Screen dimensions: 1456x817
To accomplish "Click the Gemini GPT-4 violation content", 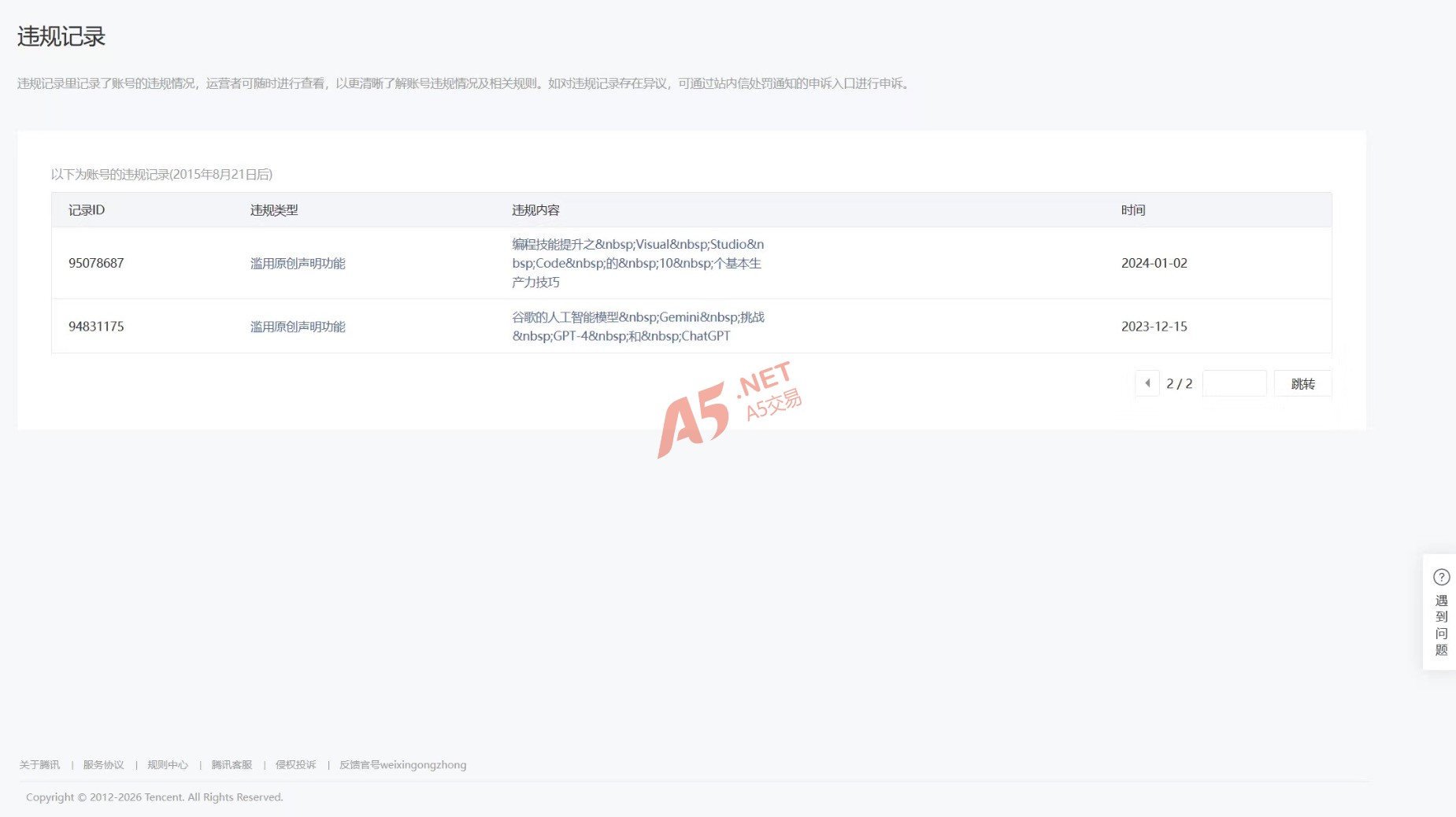I will tap(638, 327).
